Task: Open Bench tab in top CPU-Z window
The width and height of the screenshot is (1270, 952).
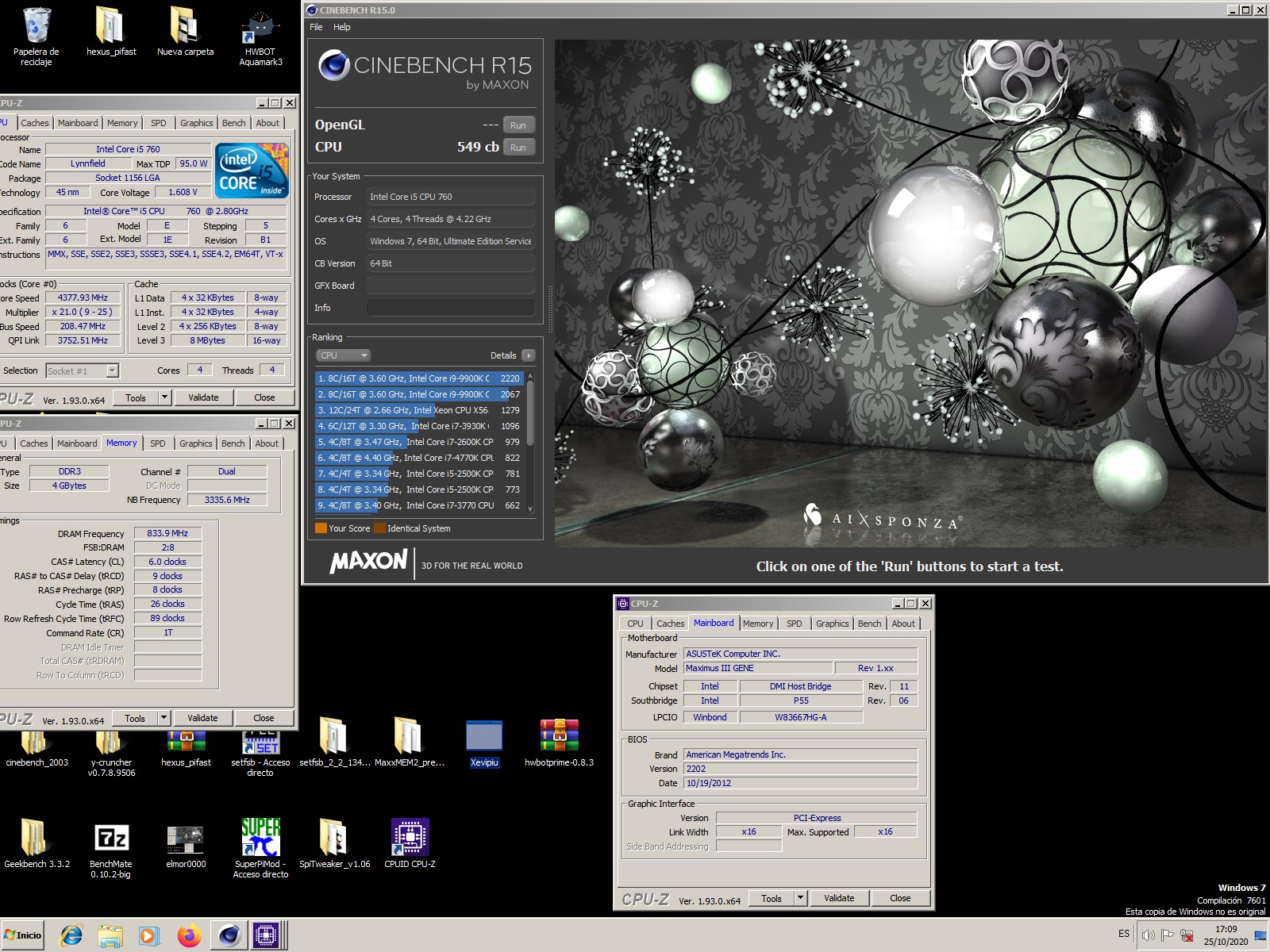Action: point(233,123)
